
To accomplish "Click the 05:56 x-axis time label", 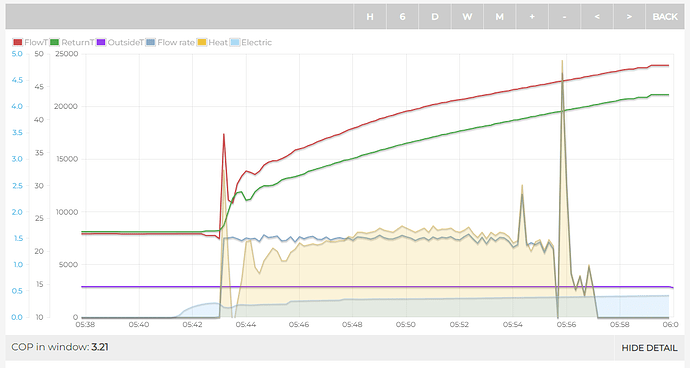I will click(566, 324).
